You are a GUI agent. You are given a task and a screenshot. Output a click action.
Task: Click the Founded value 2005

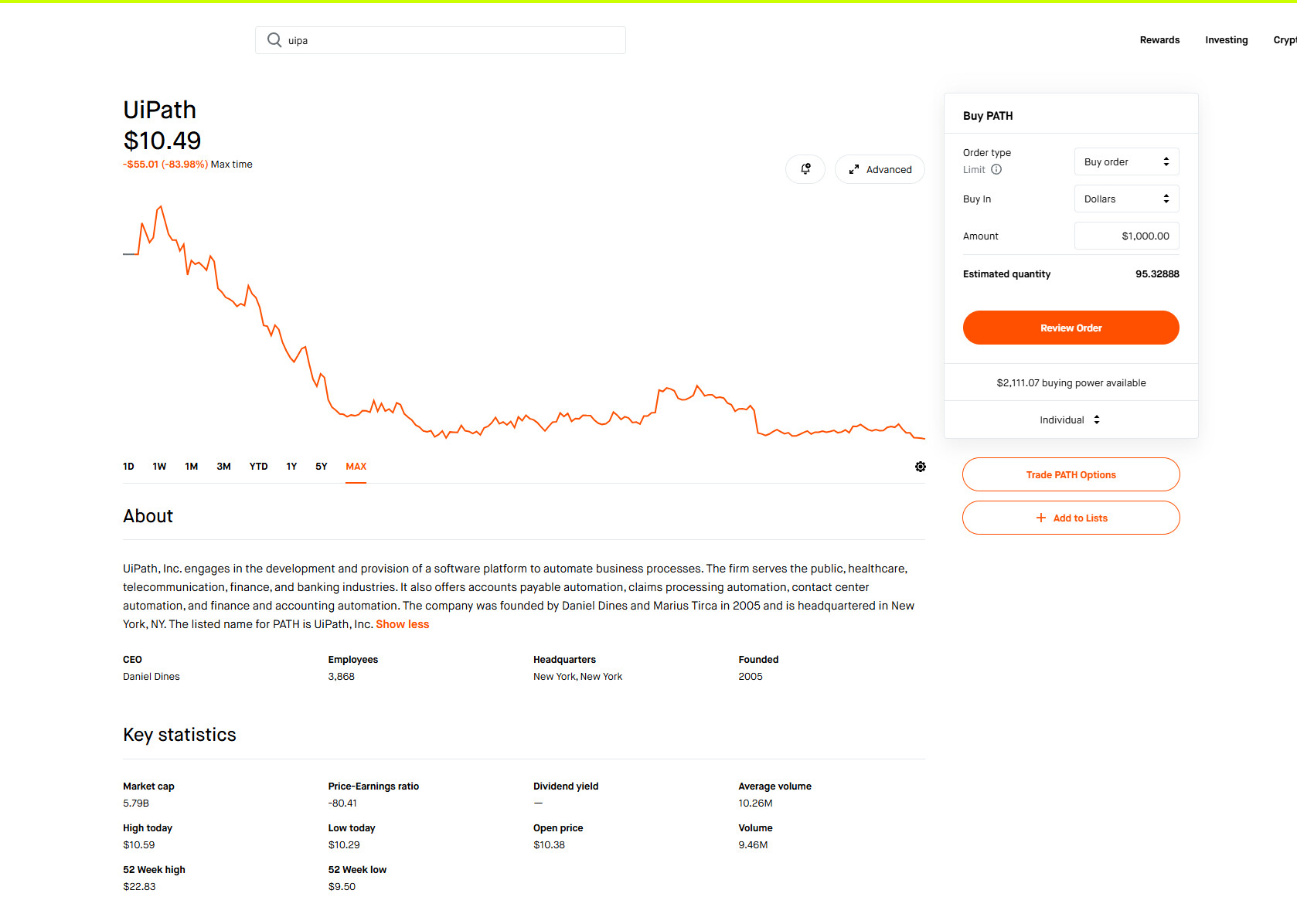click(x=751, y=677)
